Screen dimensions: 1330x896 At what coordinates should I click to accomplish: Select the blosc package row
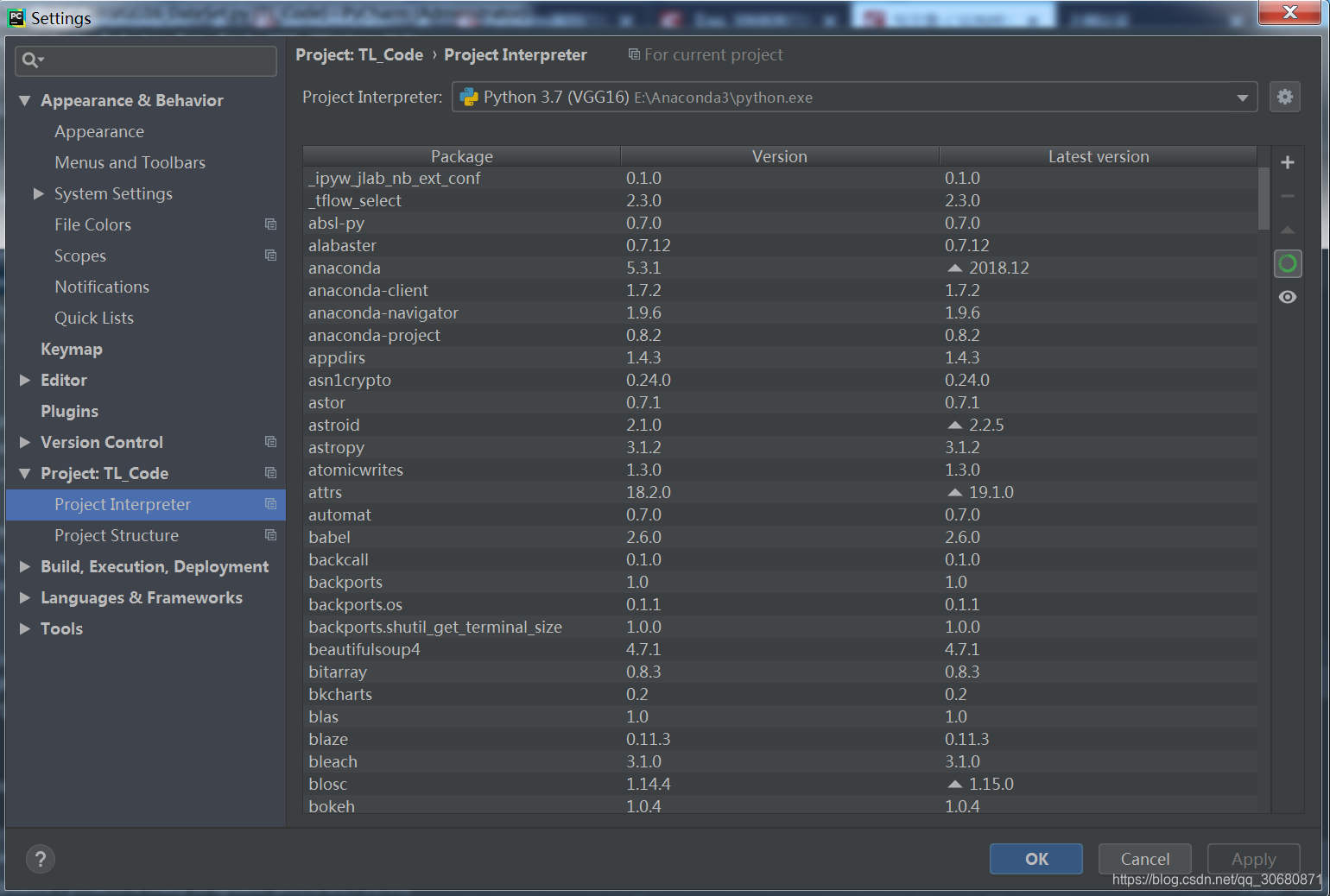point(781,784)
